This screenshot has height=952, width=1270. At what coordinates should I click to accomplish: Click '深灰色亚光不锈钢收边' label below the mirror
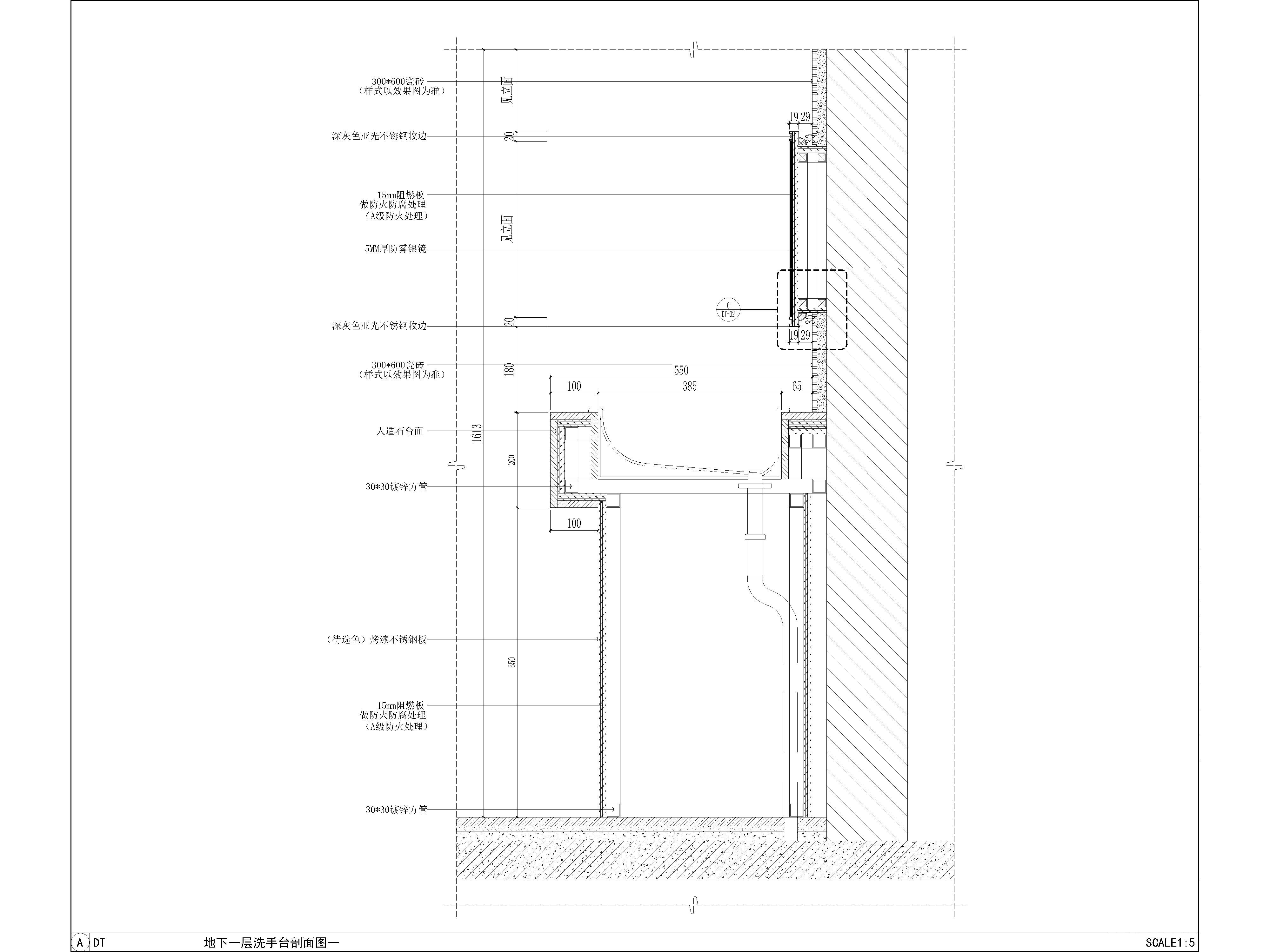(379, 326)
